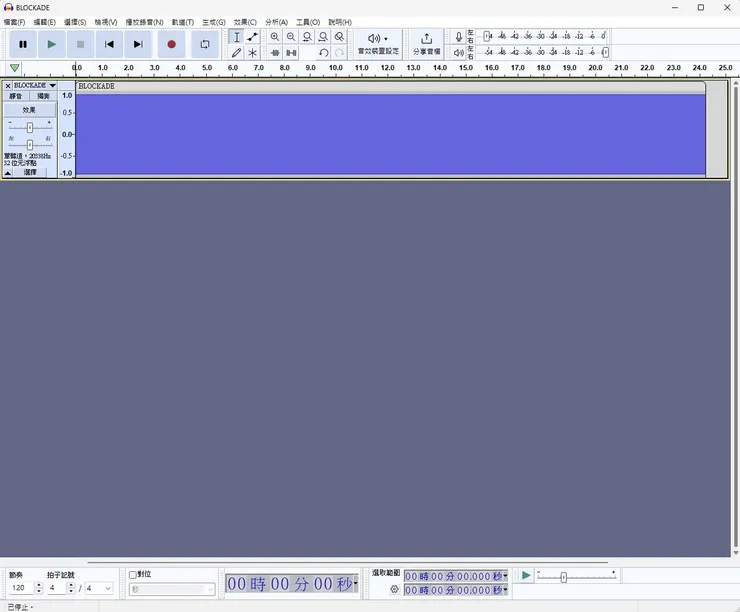Open selection end time format dropdown
The image size is (740, 612).
505,590
